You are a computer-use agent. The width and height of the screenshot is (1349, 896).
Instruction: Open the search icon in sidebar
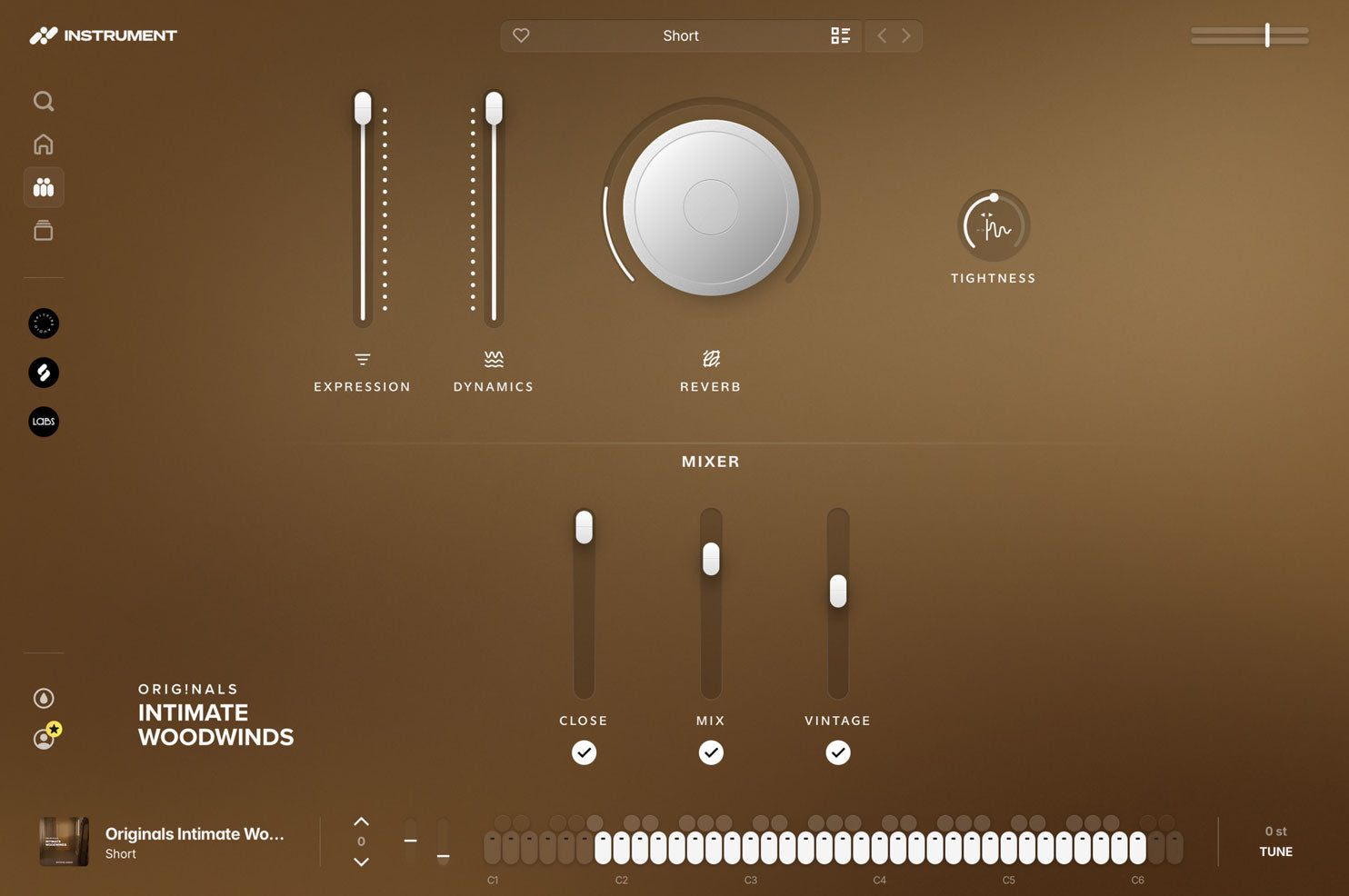click(44, 101)
